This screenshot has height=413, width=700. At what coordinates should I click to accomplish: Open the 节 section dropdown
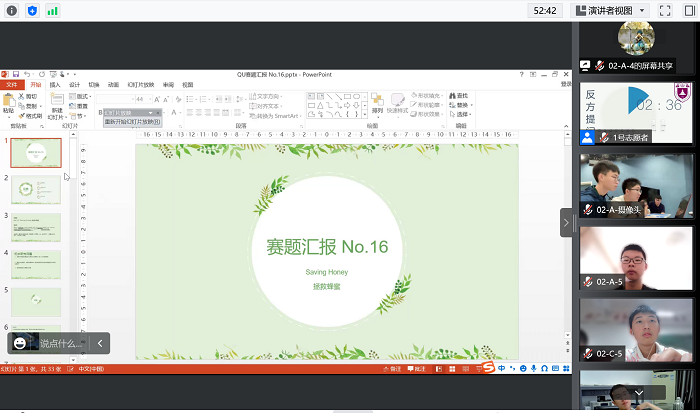[x=78, y=116]
